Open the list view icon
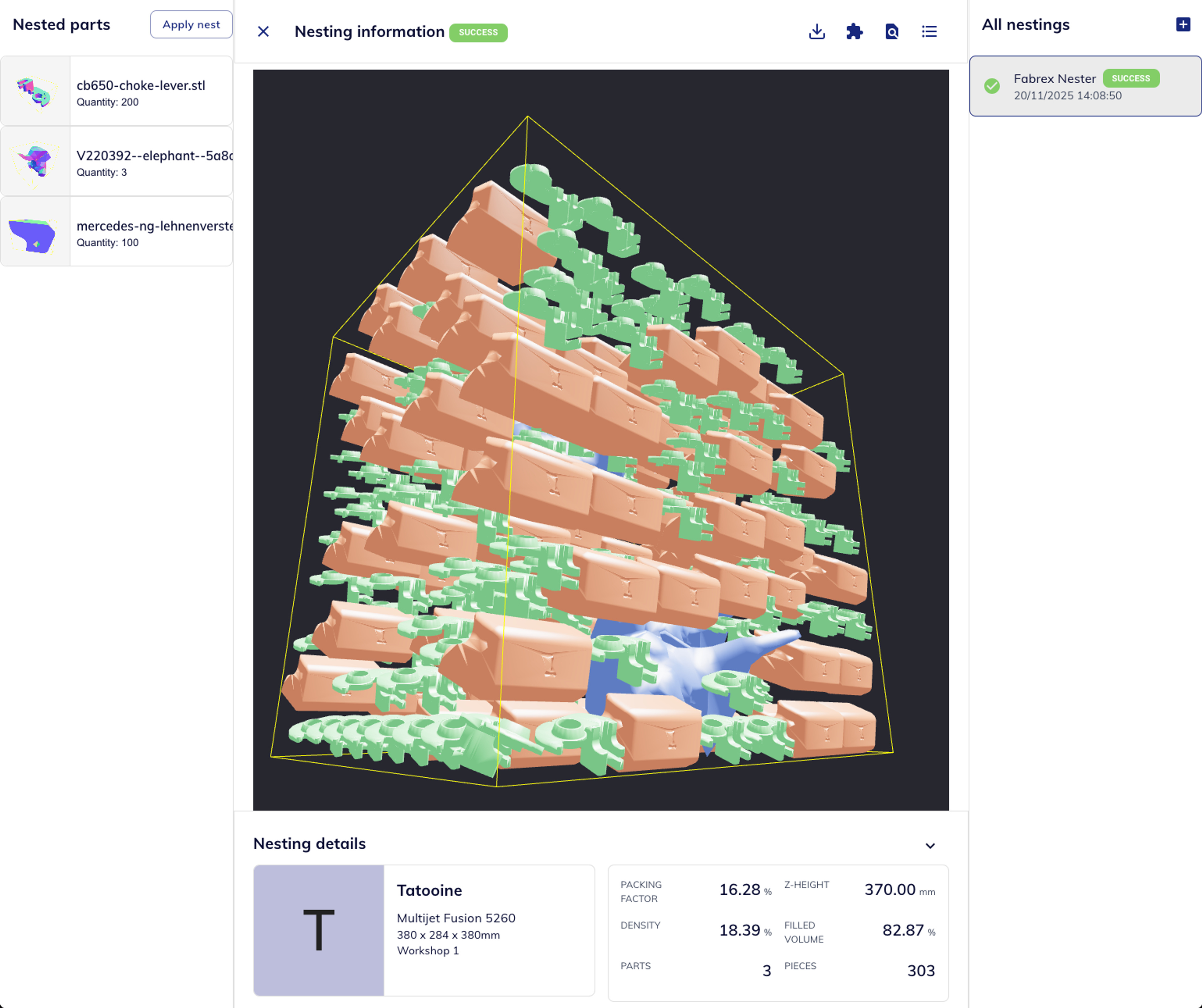Image resolution: width=1202 pixels, height=1008 pixels. [x=929, y=32]
